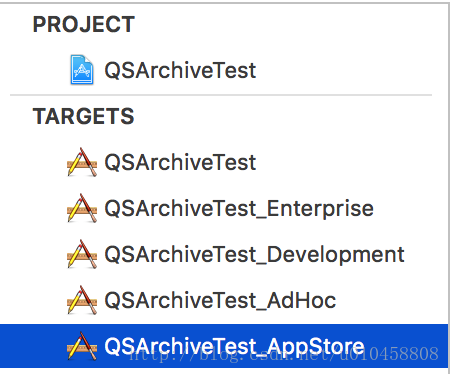Click the QSArchiveTest_Development target icon
This screenshot has height=374, width=450.
[82, 254]
